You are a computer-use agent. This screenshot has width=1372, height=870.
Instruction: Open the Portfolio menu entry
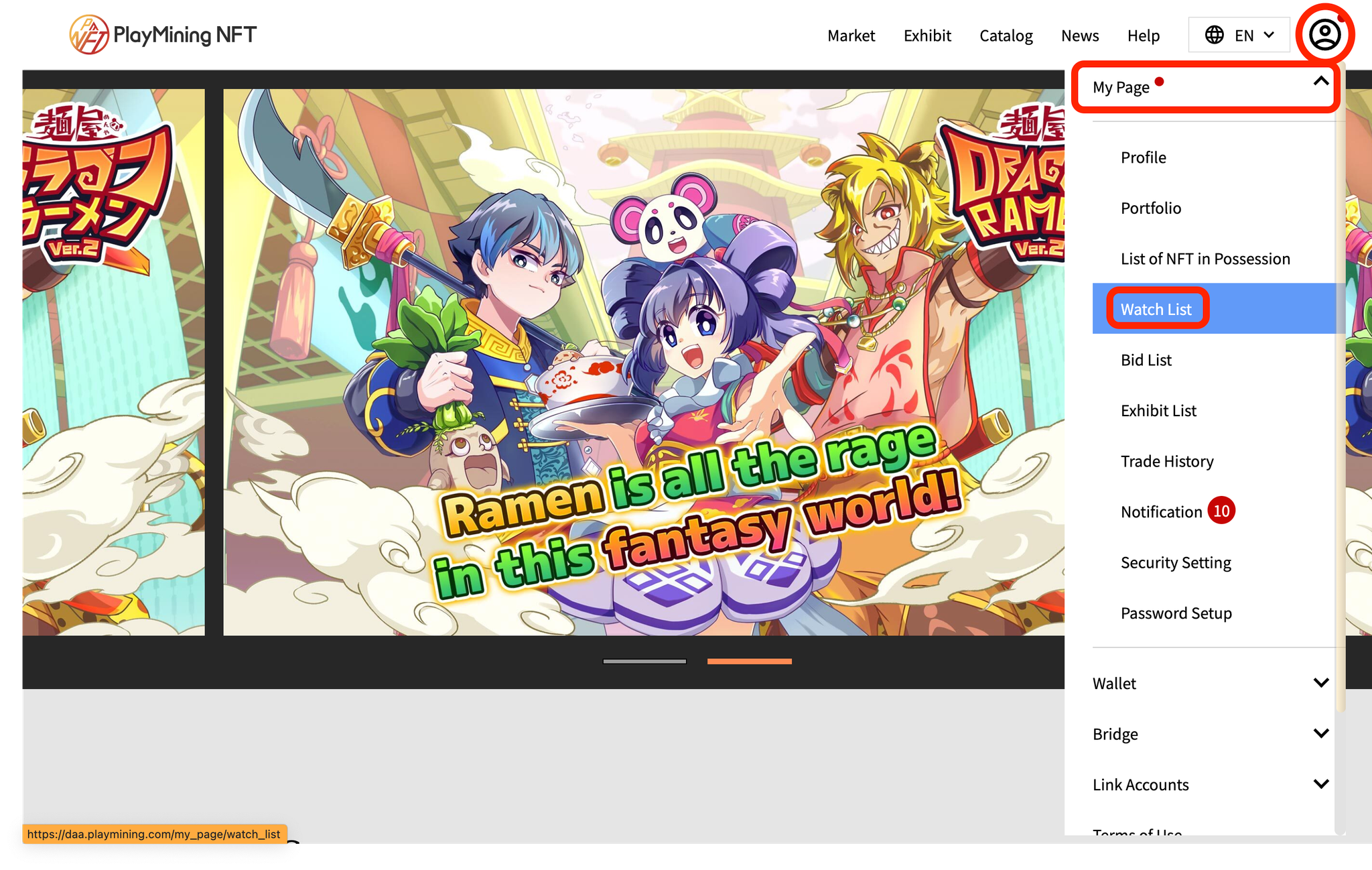coord(1151,208)
